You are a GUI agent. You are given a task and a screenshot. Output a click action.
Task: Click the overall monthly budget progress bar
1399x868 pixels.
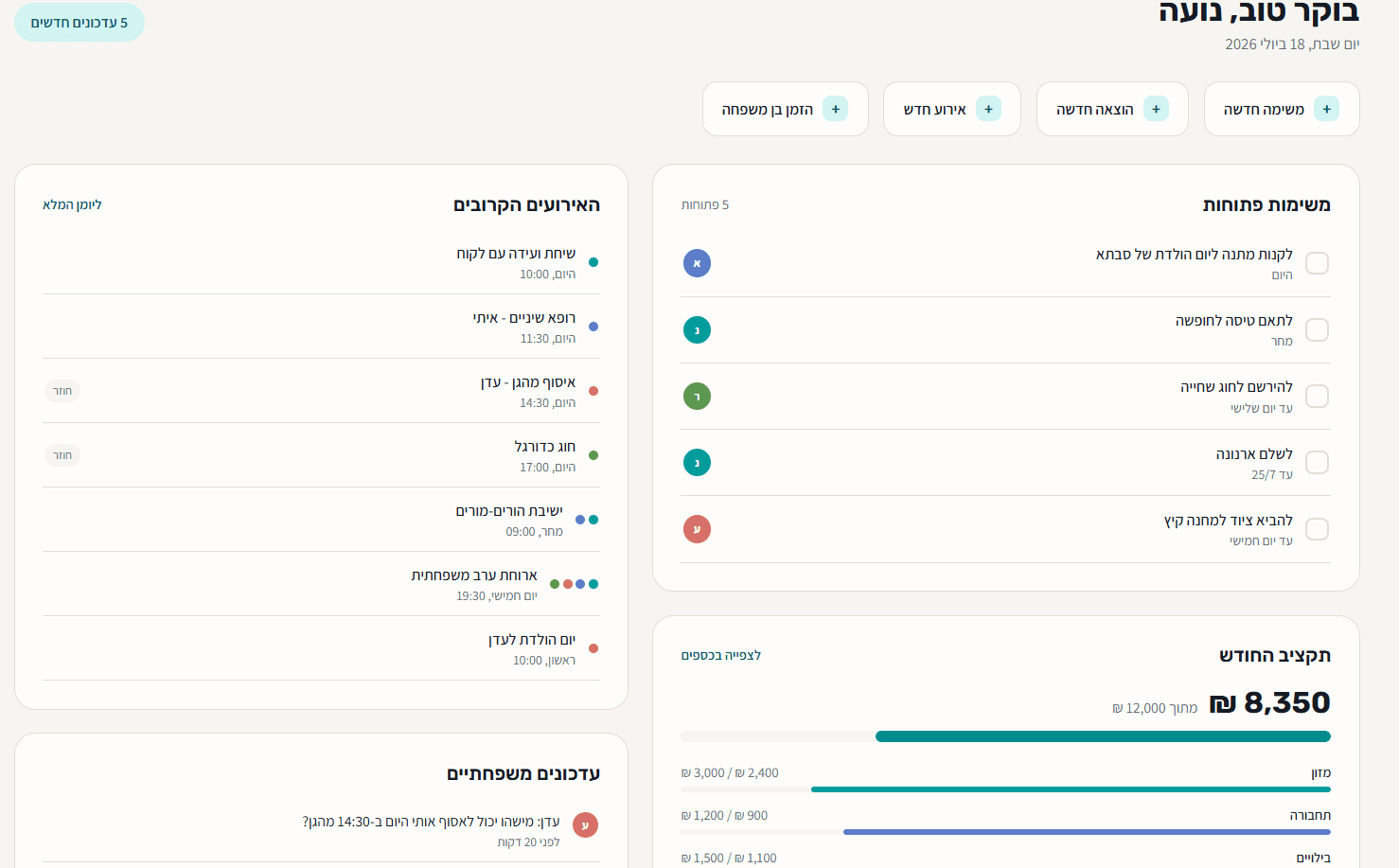pyautogui.click(x=1005, y=736)
